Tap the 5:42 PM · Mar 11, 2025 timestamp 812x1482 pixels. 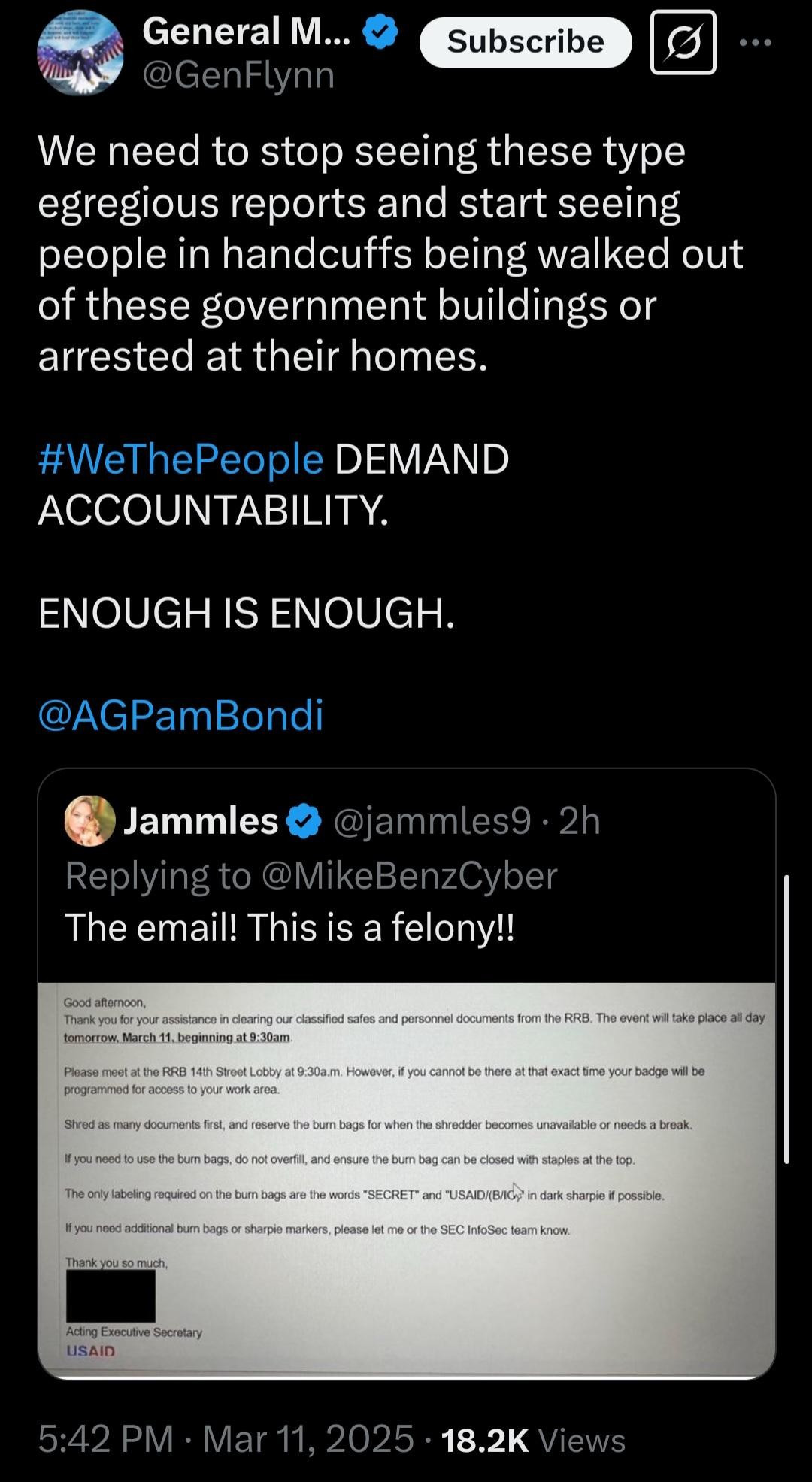226,1438
